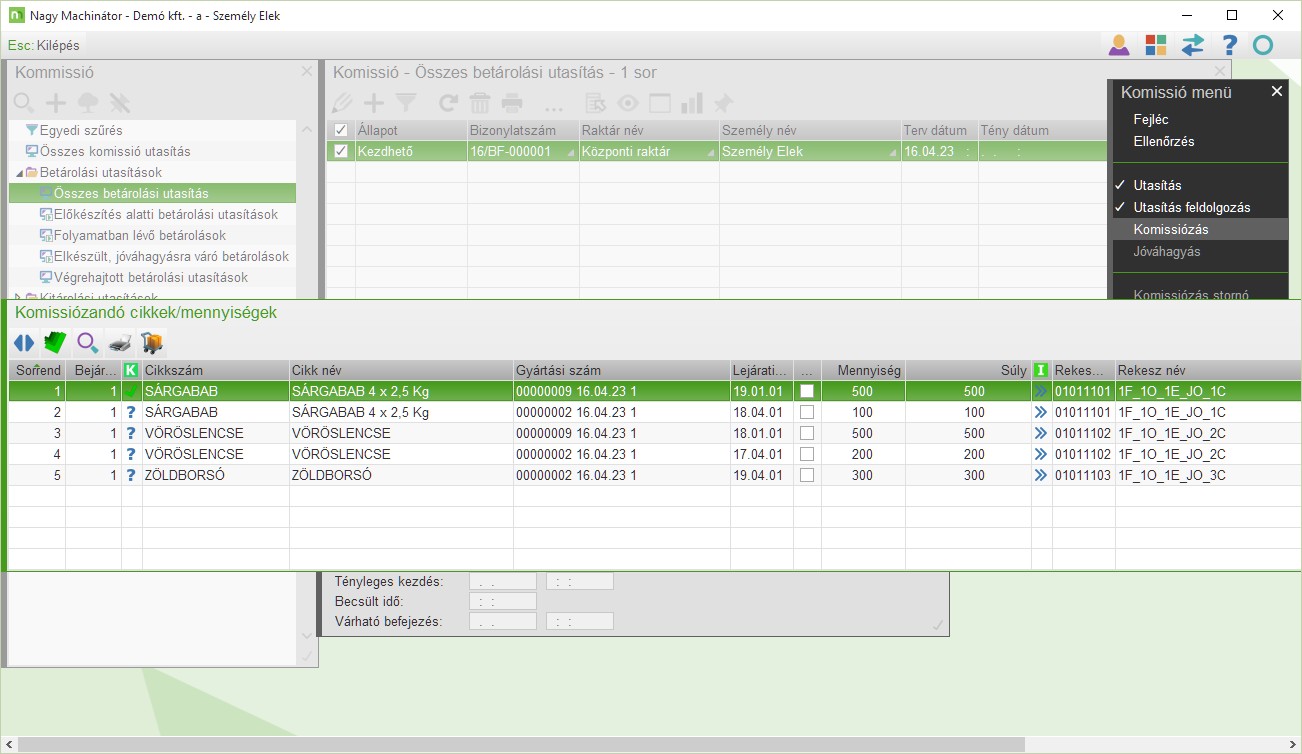Click the double arrow in the ZÖLDBORSÓ row
The height and width of the screenshot is (754, 1302).
point(1041,475)
